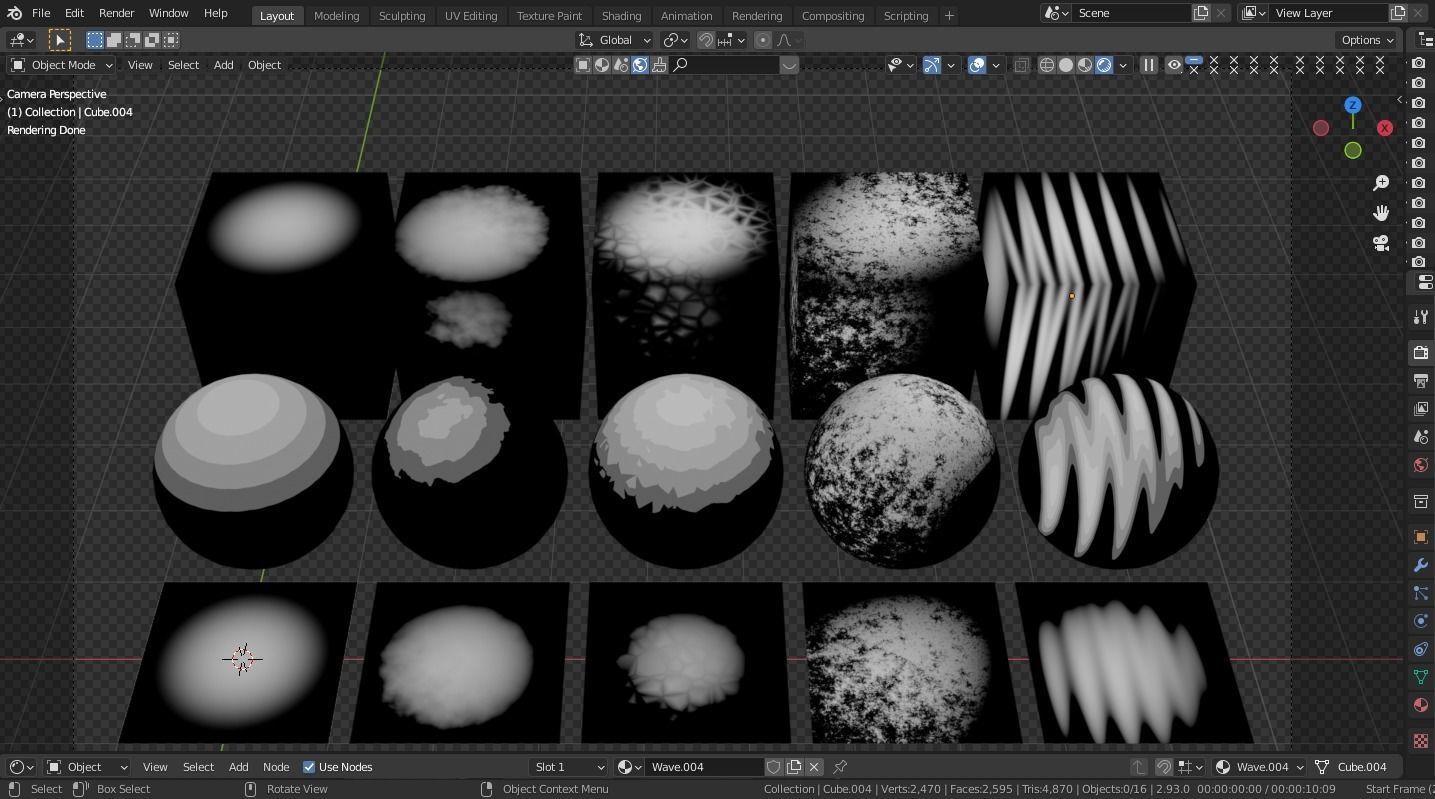Toggle X-Ray mode in the viewport
The width and height of the screenshot is (1435, 799).
pyautogui.click(x=1021, y=64)
